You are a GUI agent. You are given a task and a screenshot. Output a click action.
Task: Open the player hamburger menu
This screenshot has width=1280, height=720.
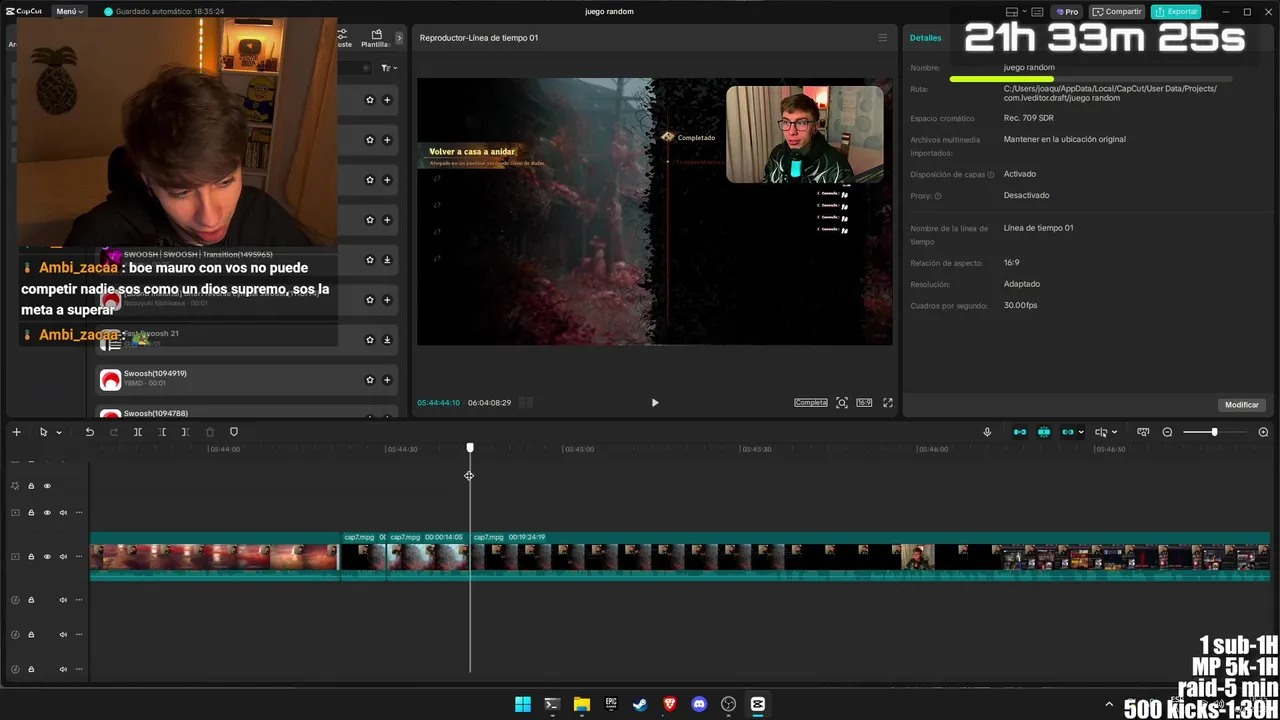(882, 38)
